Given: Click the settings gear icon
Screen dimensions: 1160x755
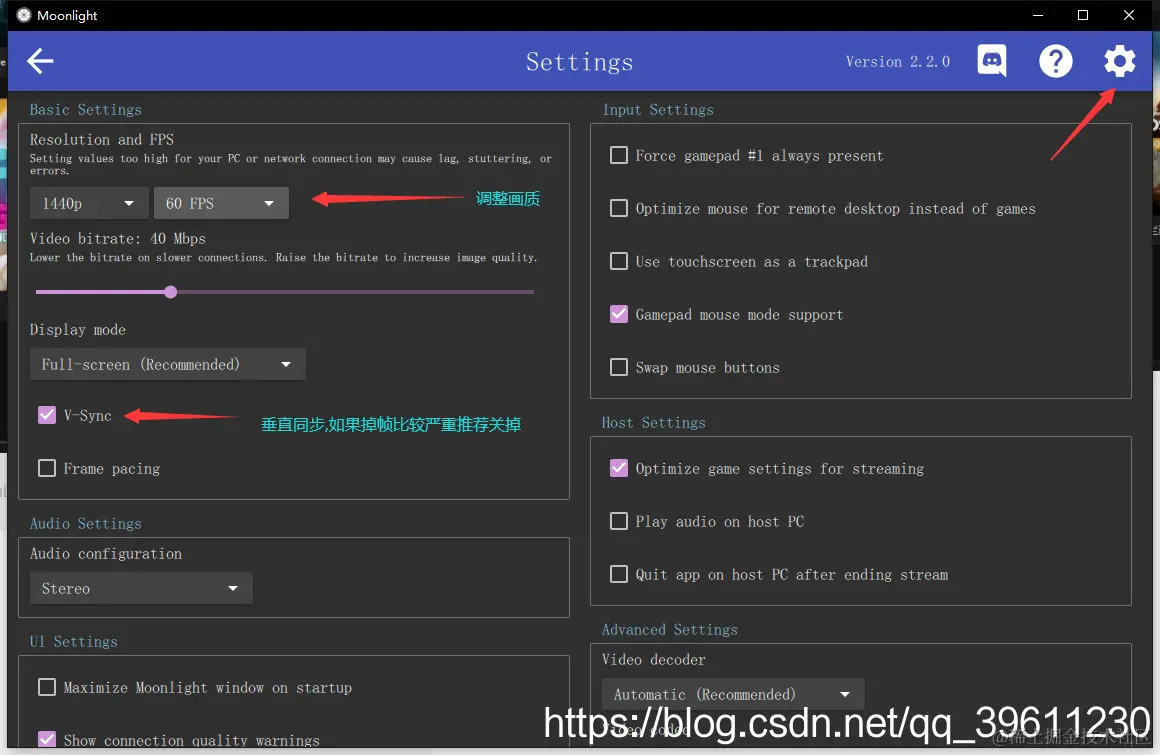Looking at the screenshot, I should 1119,61.
